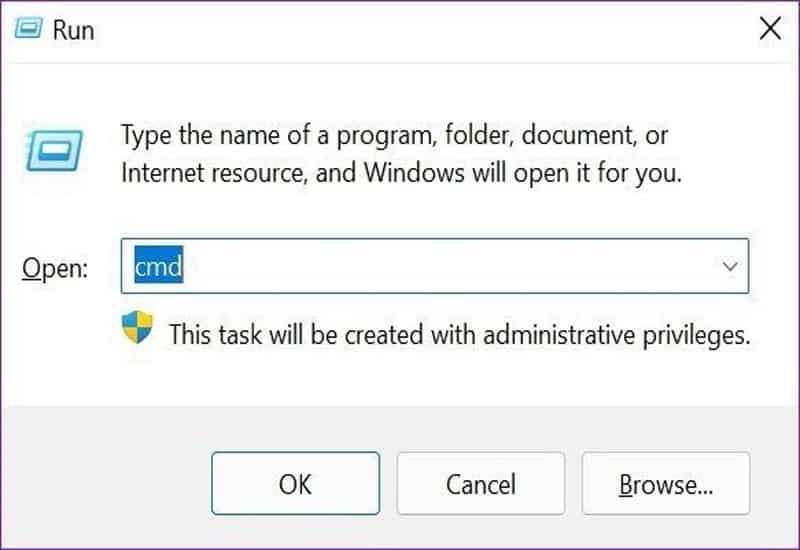Click the administrative privileges notice text
Screen dimensions: 800x550
[x=459, y=334]
